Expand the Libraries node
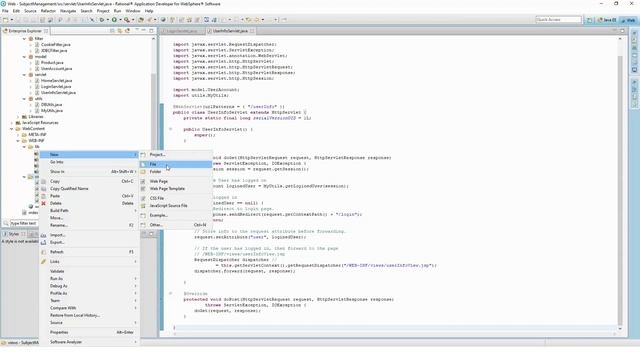 click(18, 117)
